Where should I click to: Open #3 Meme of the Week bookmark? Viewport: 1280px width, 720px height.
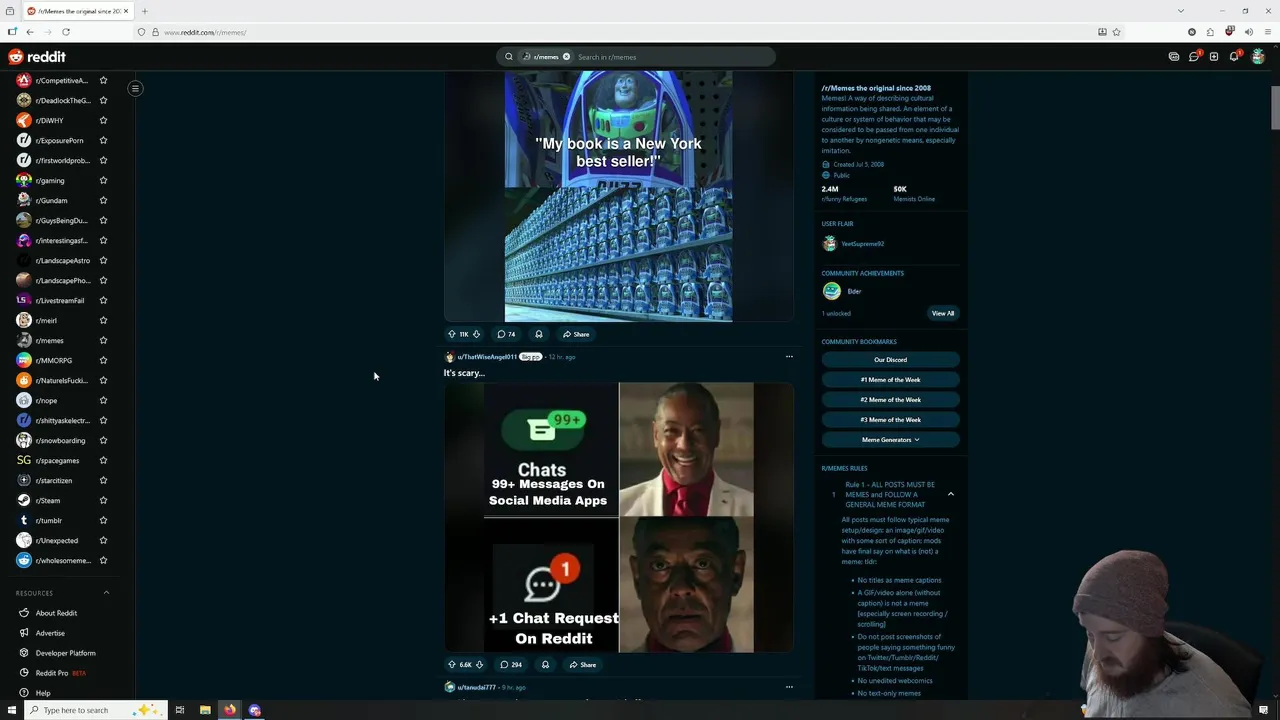click(x=890, y=420)
